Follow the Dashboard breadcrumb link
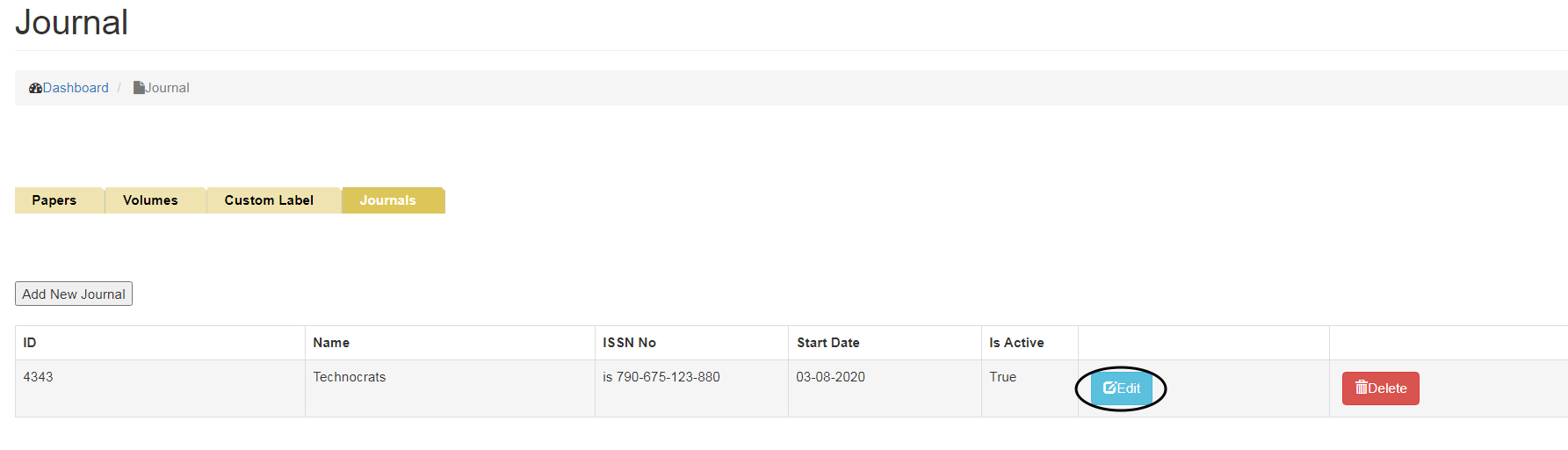 pyautogui.click(x=76, y=88)
